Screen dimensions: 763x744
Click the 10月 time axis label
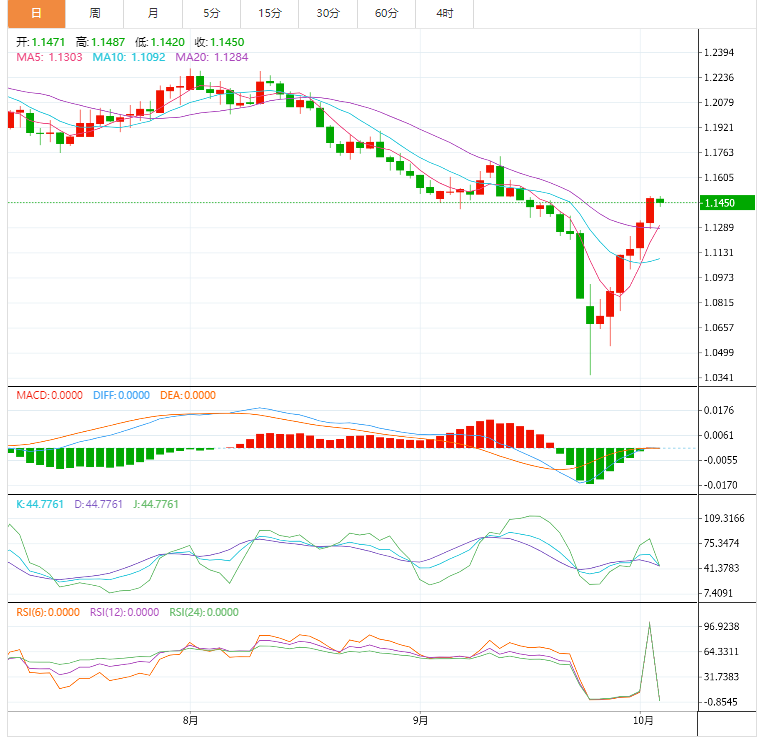tap(643, 720)
